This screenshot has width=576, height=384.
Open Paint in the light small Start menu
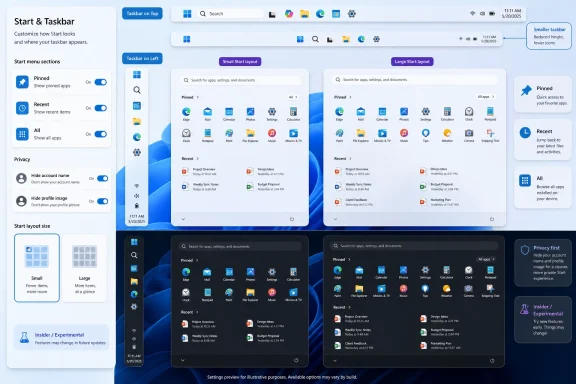tap(229, 135)
